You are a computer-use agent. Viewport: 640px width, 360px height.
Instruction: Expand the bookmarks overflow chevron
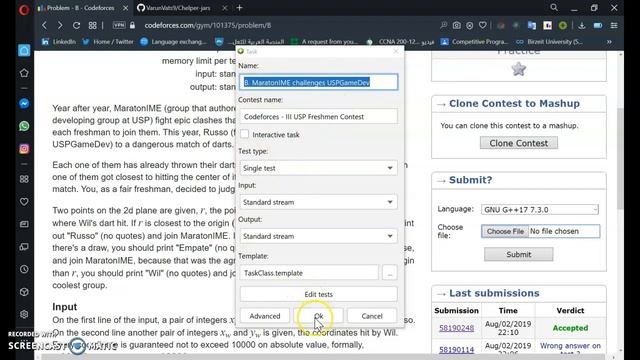coord(609,42)
